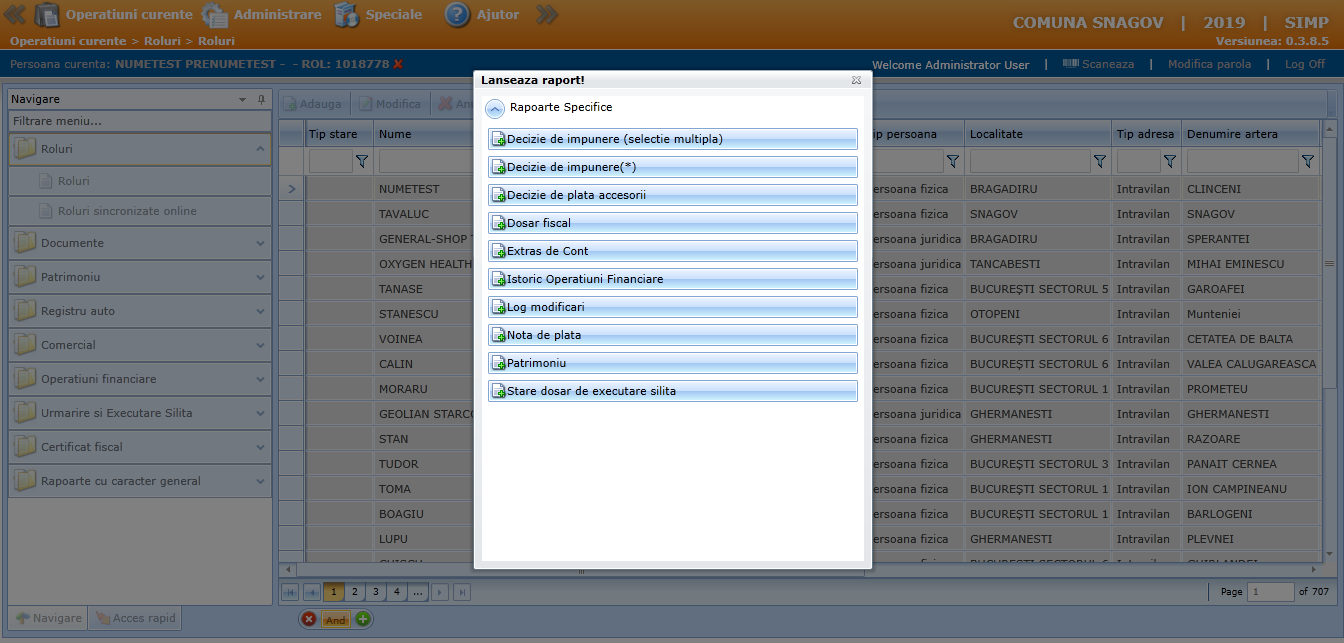Click filter funnel icon under Localitate column

[1100, 161]
